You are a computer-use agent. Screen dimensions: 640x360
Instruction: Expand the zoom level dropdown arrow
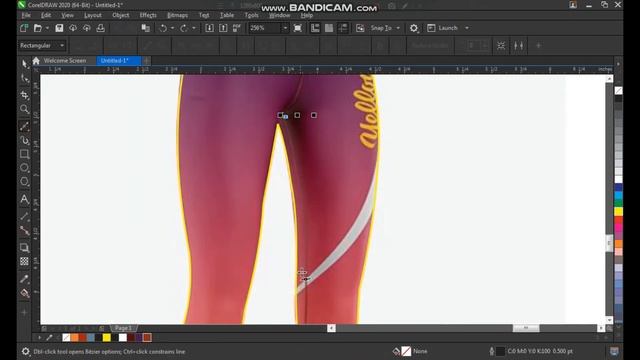[285, 28]
